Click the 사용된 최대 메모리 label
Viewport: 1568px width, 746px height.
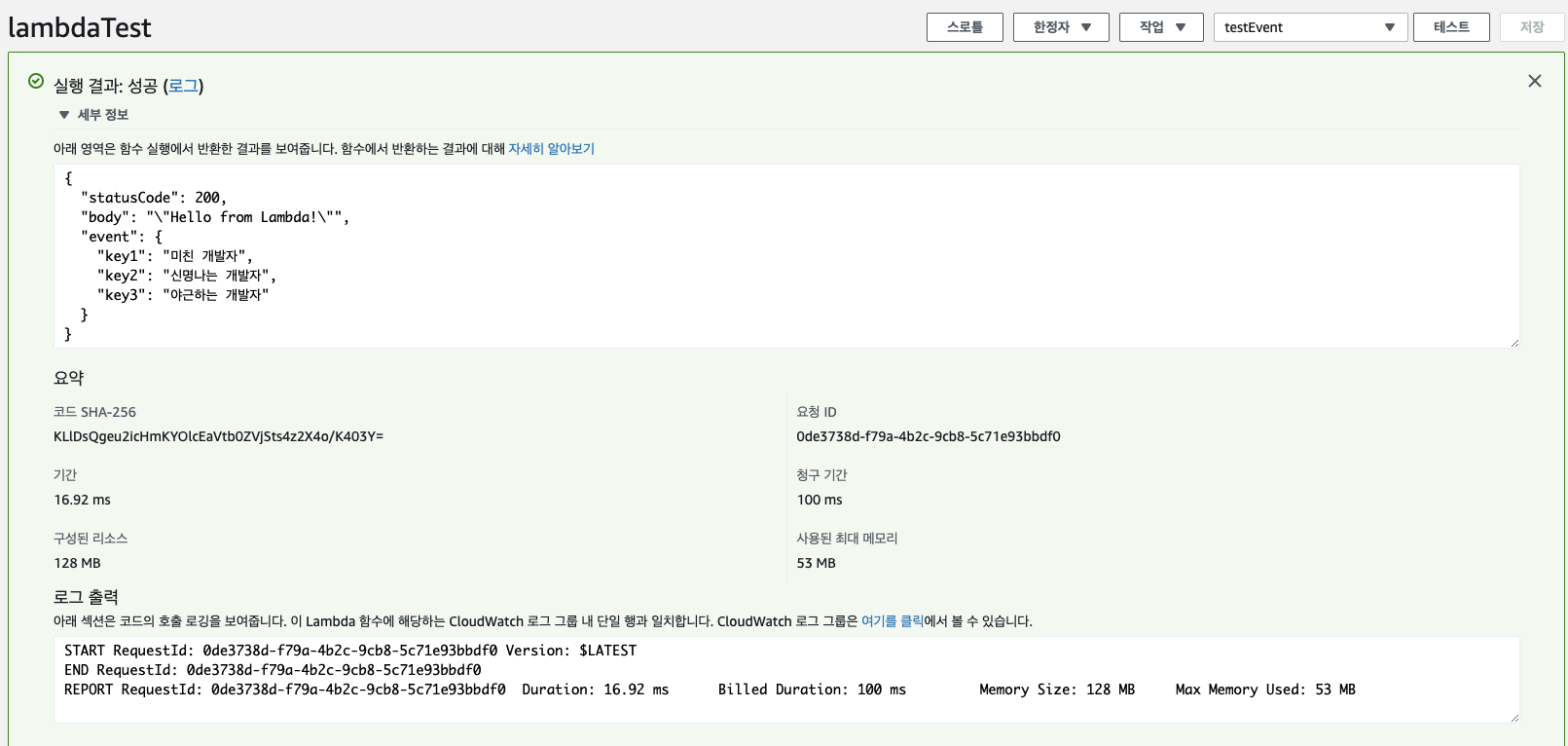point(847,539)
